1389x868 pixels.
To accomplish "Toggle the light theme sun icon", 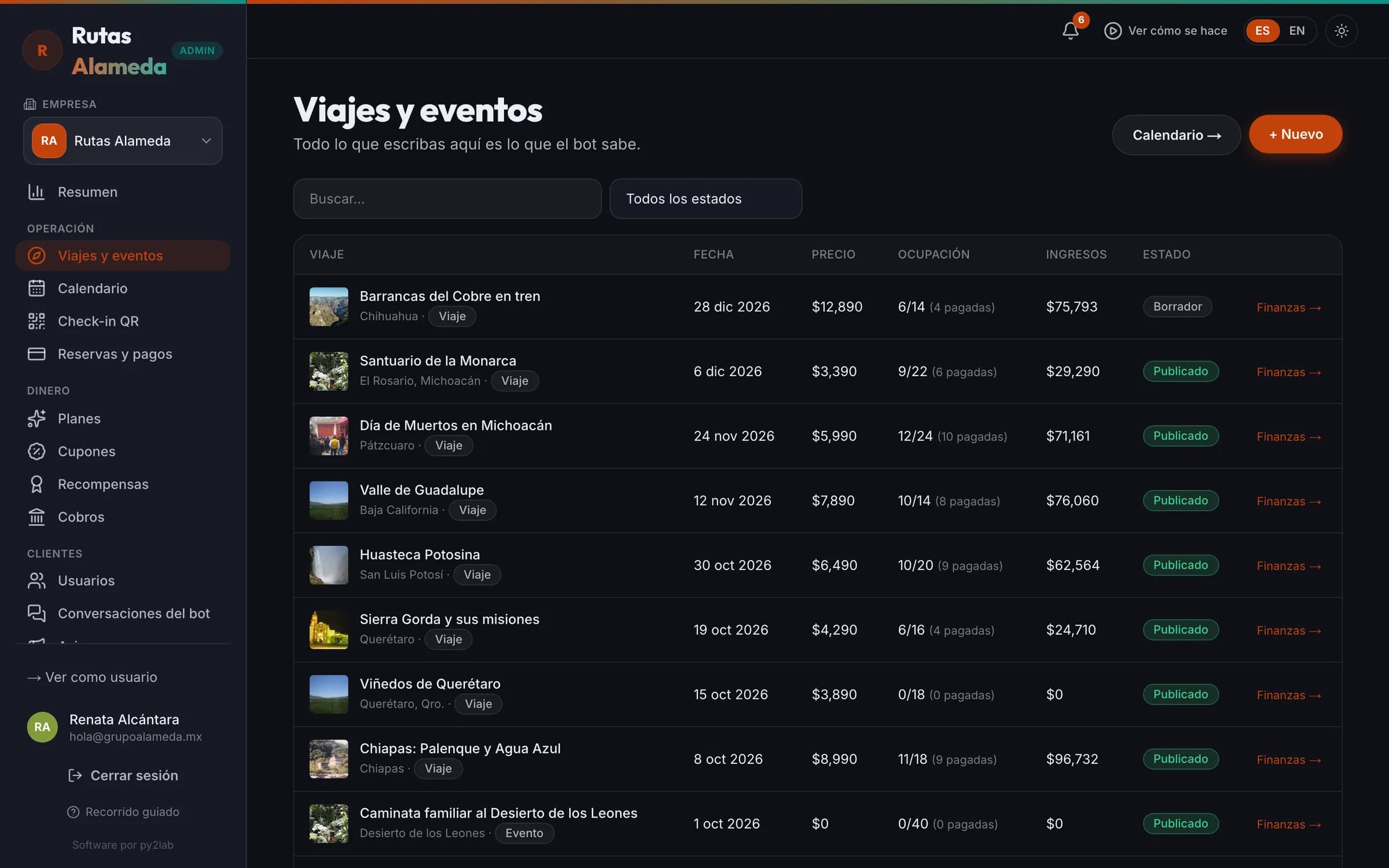I will (x=1342, y=31).
